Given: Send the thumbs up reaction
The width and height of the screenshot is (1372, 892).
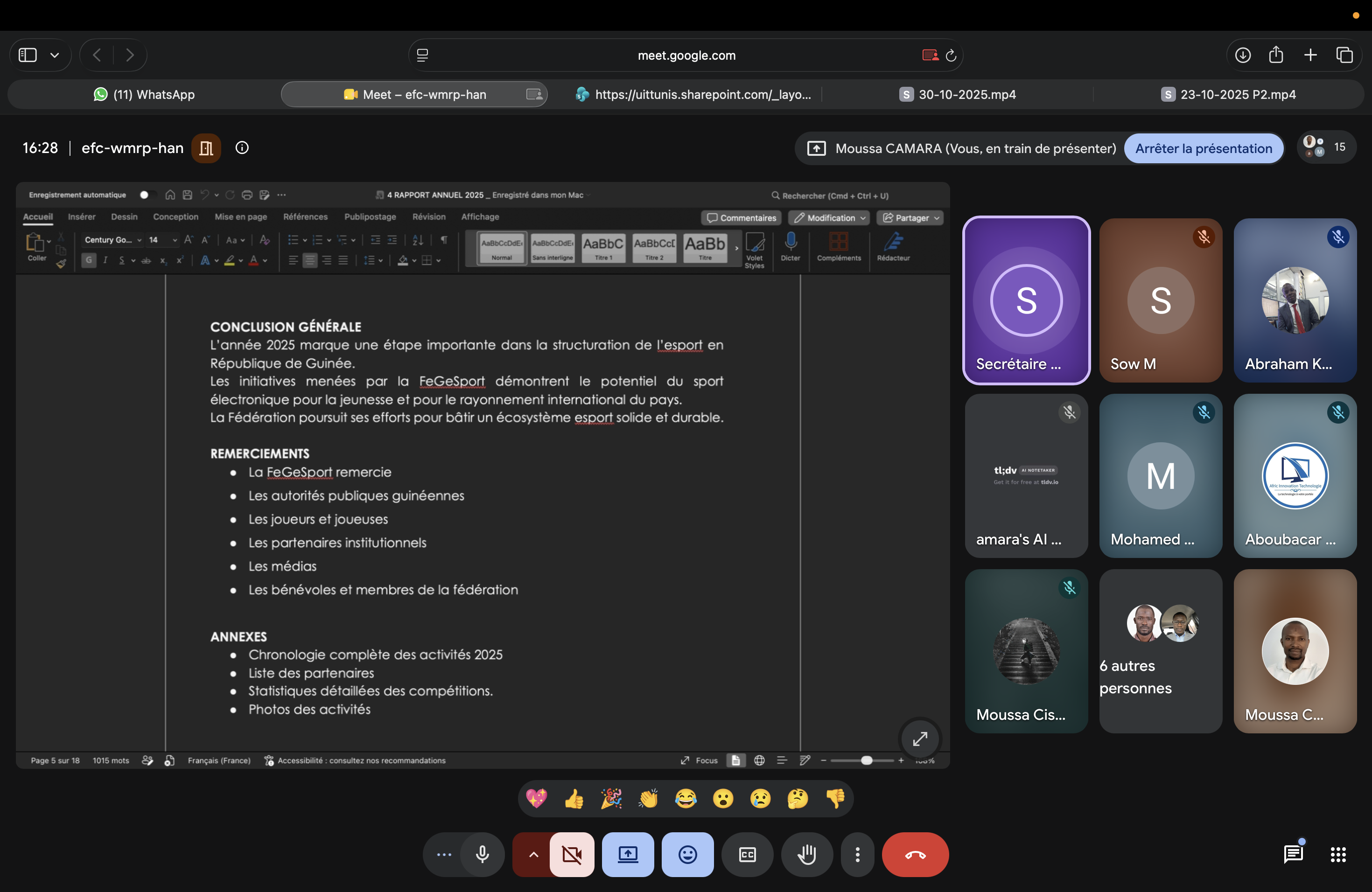Looking at the screenshot, I should (x=574, y=799).
